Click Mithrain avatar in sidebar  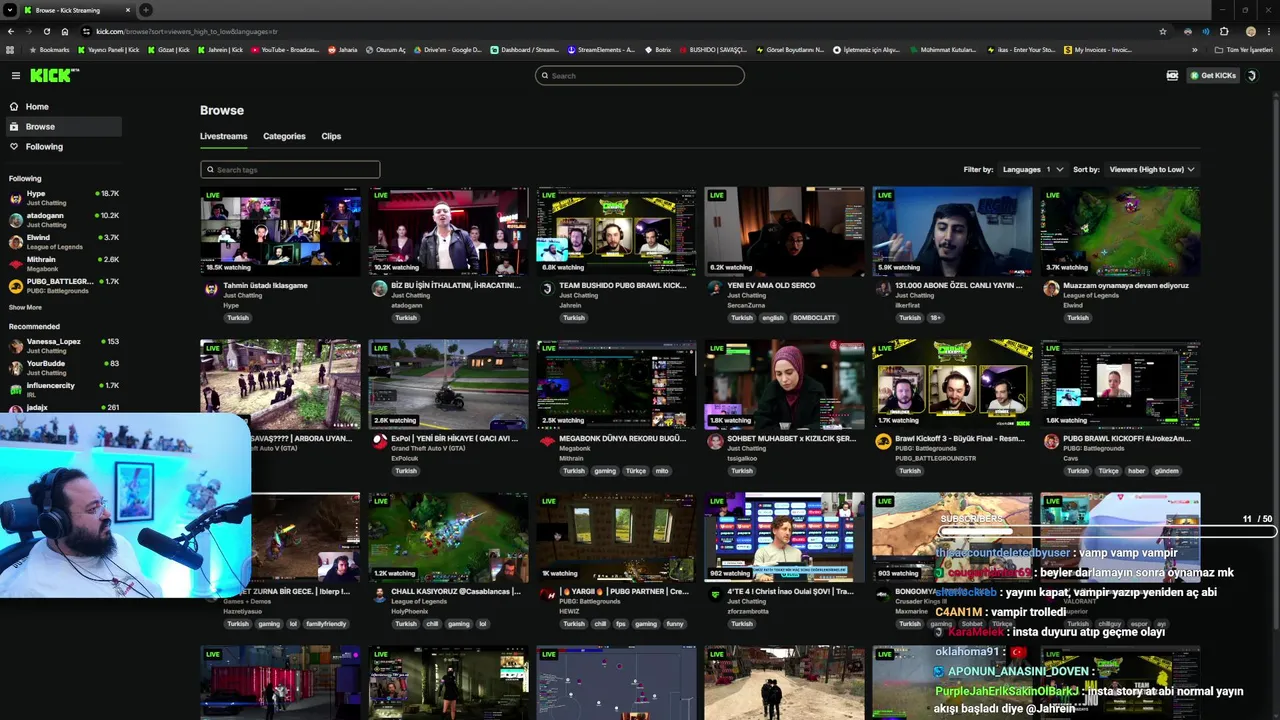16,264
